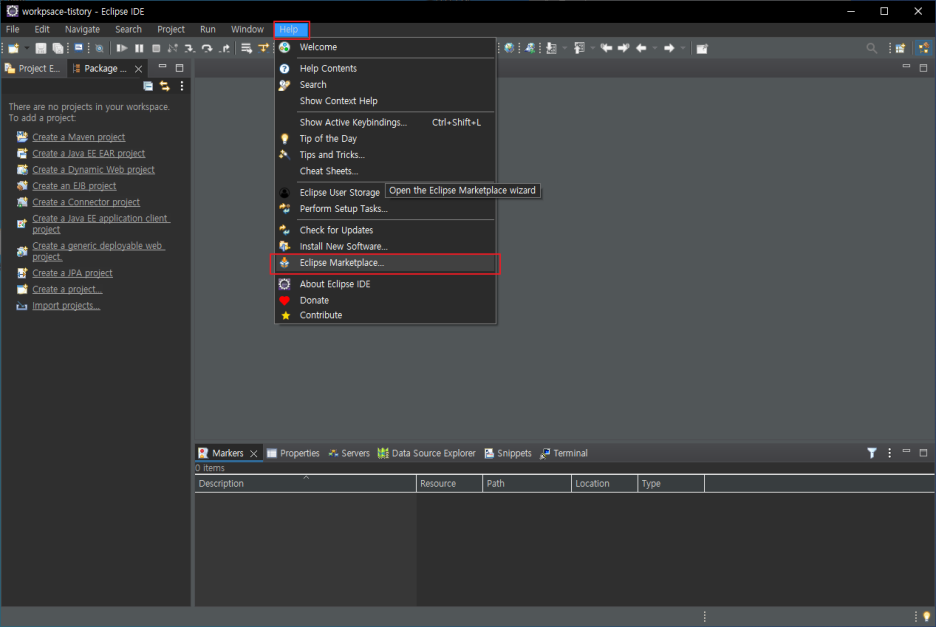Open the File menu
Screen dimensions: 936x627
click(x=13, y=29)
